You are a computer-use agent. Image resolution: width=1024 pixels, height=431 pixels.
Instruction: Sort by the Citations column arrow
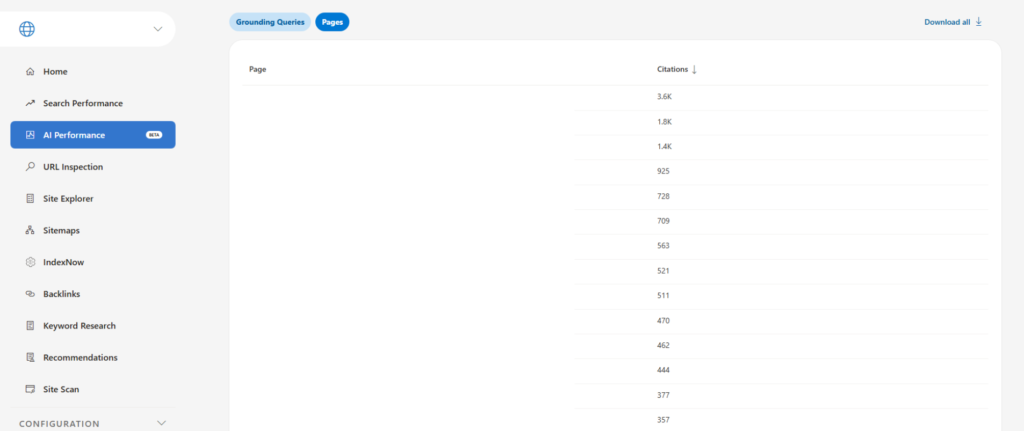tap(694, 69)
